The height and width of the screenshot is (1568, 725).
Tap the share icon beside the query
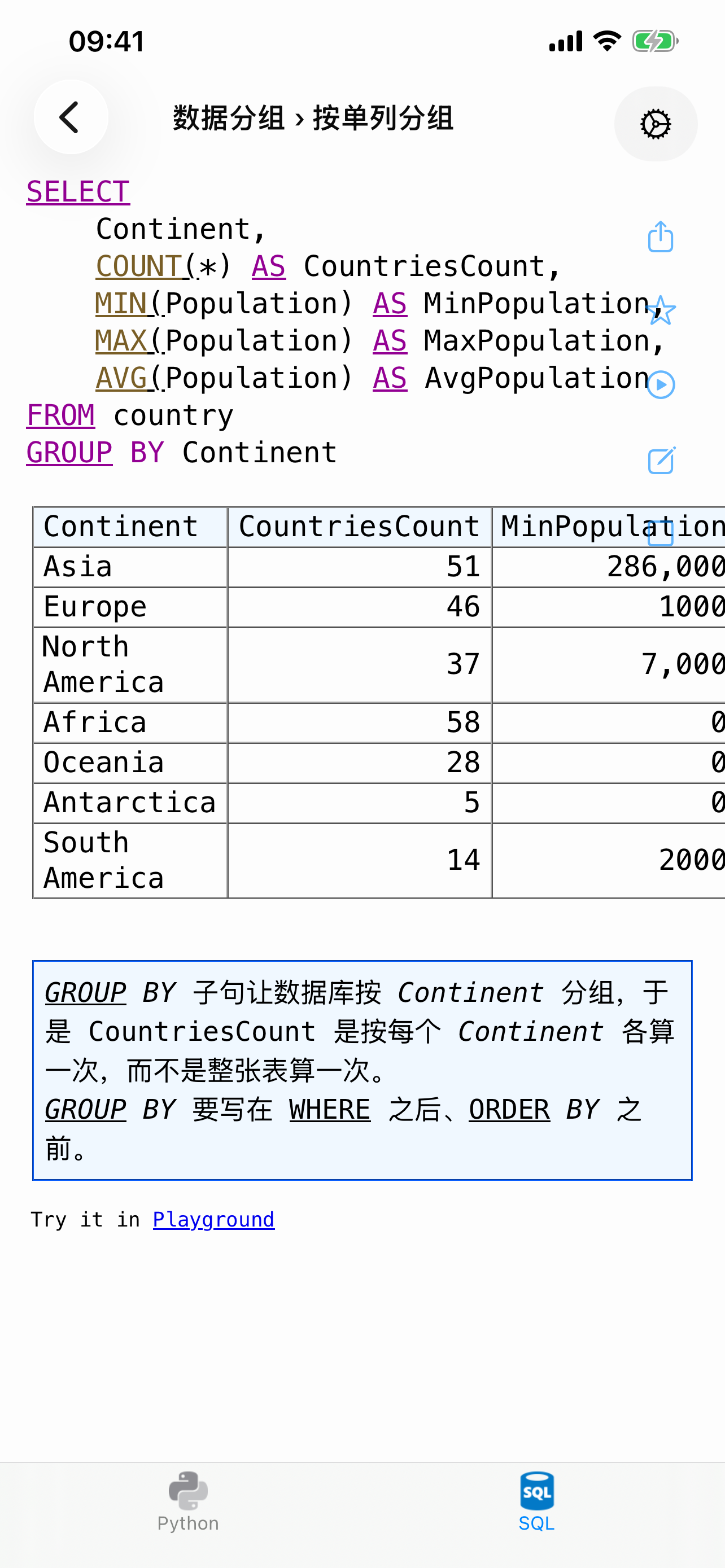[x=661, y=236]
